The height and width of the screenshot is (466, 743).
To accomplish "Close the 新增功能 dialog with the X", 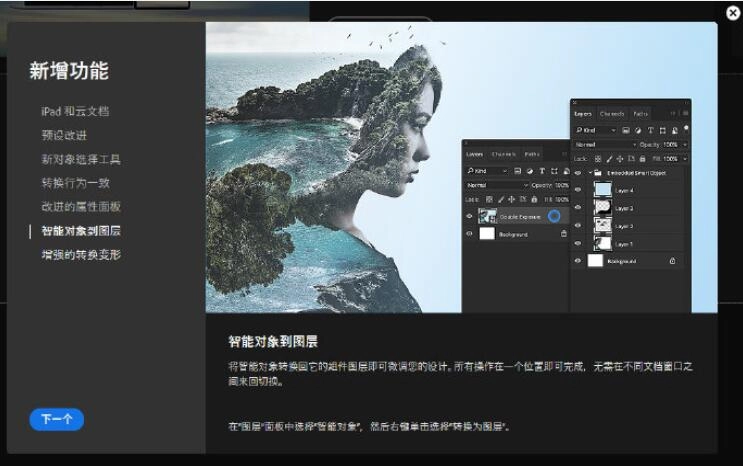I will coord(733,13).
